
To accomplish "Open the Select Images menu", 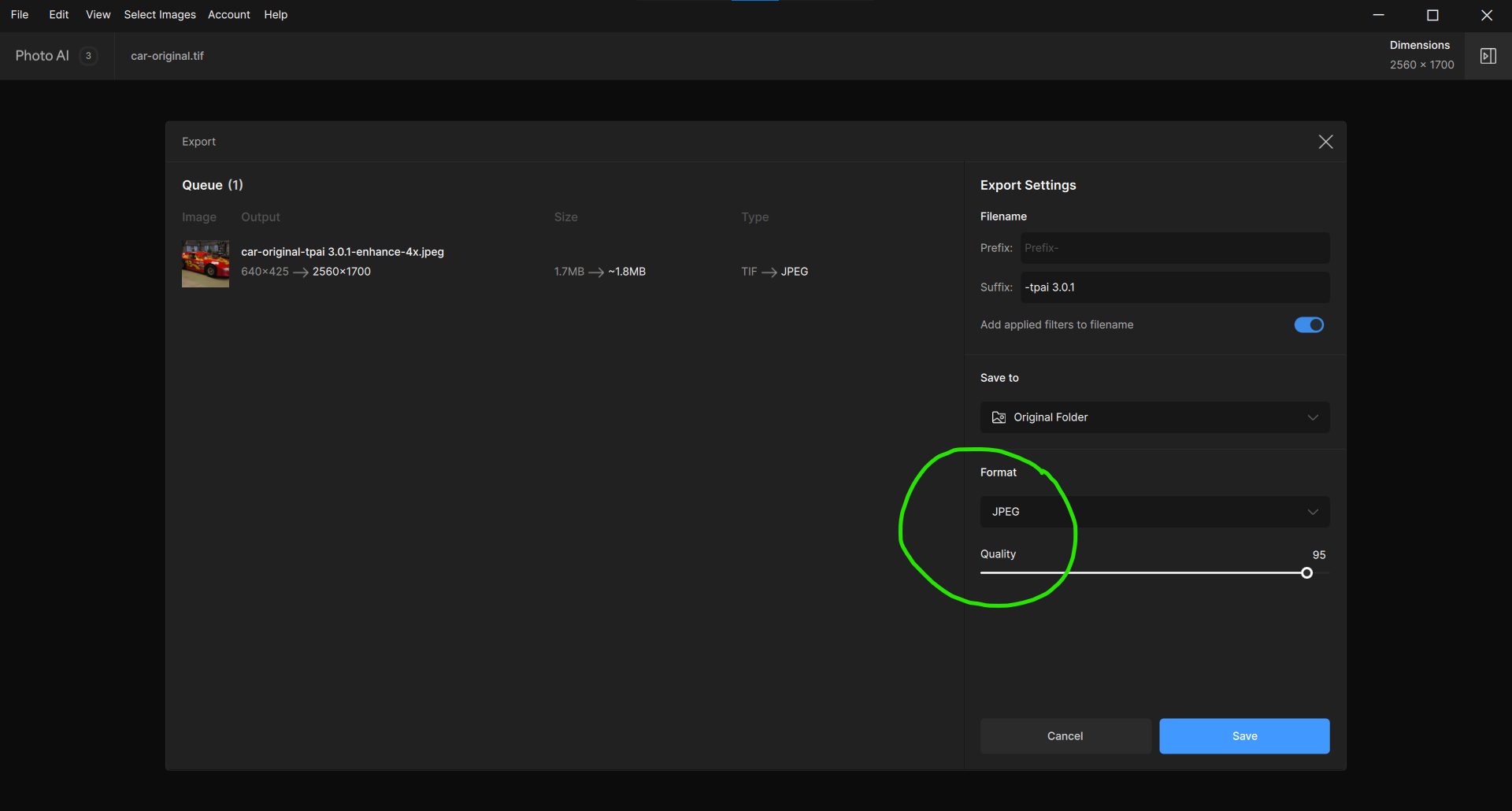I will [x=159, y=14].
